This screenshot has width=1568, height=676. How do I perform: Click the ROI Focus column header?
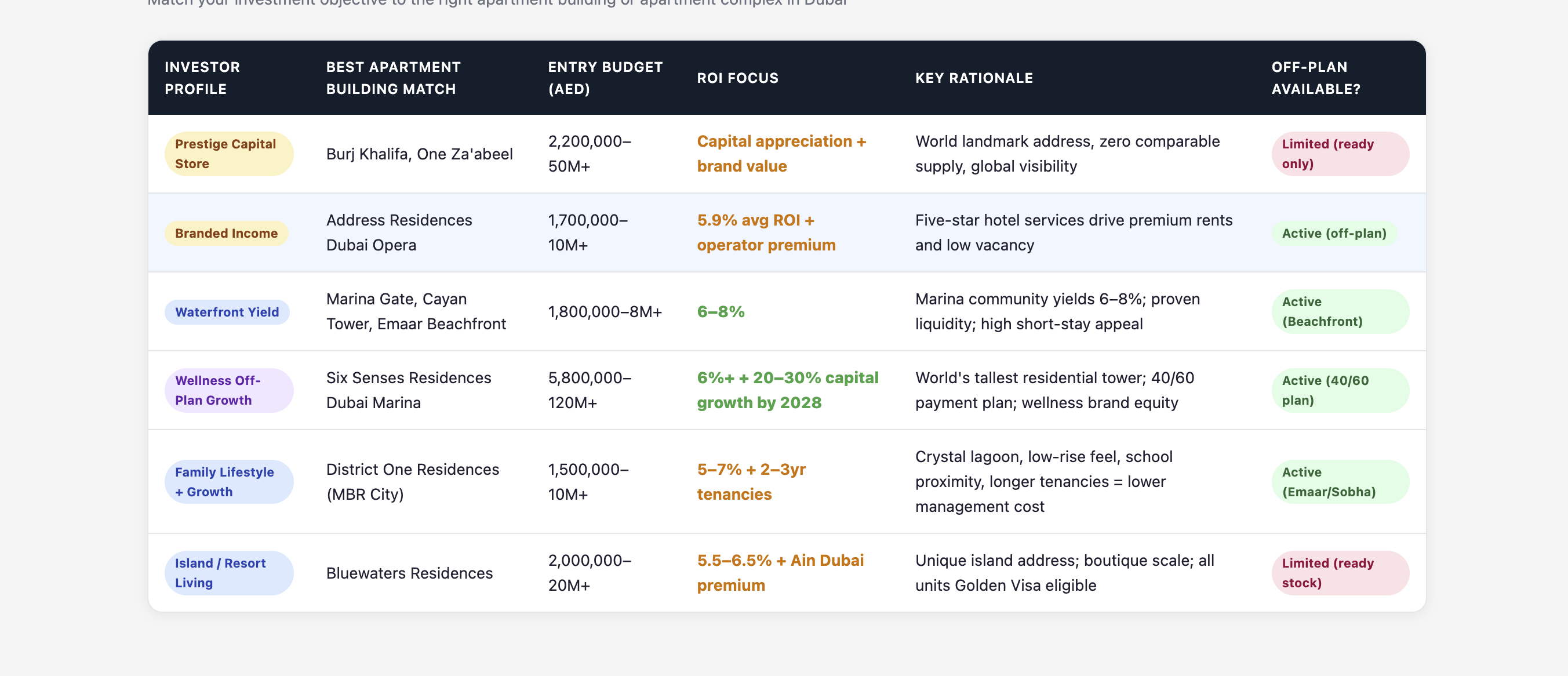[737, 78]
